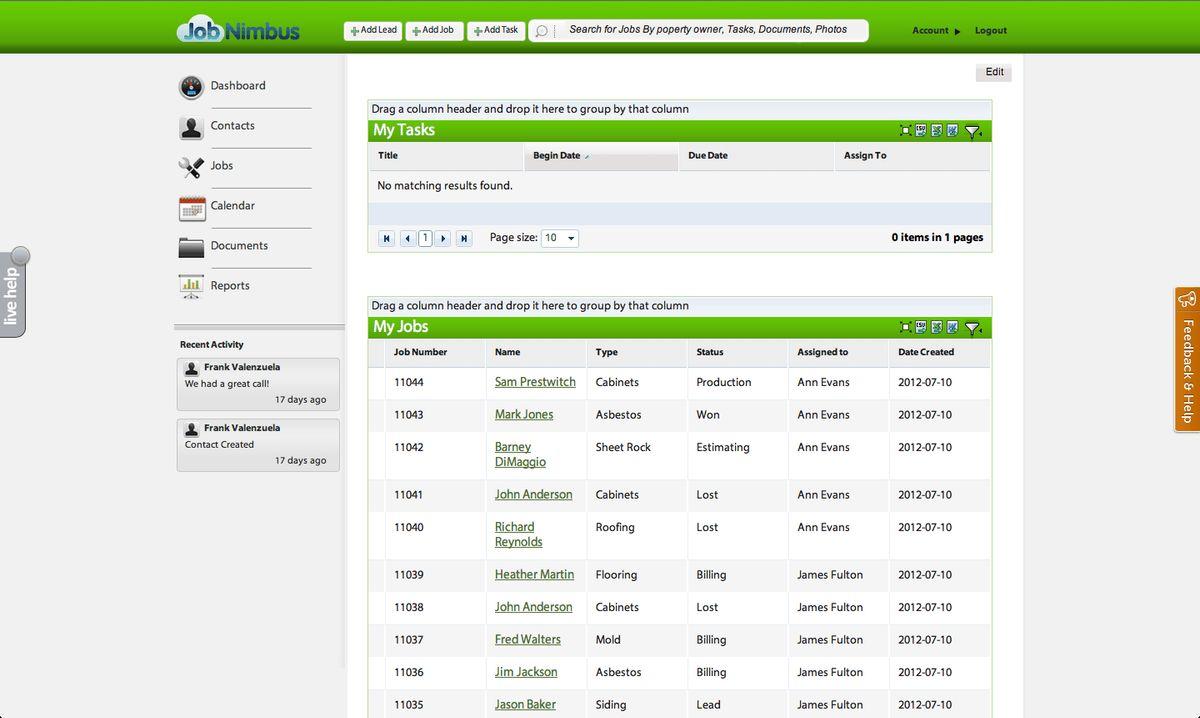Open the Calendar icon in sidebar
1200x718 pixels.
tap(191, 207)
